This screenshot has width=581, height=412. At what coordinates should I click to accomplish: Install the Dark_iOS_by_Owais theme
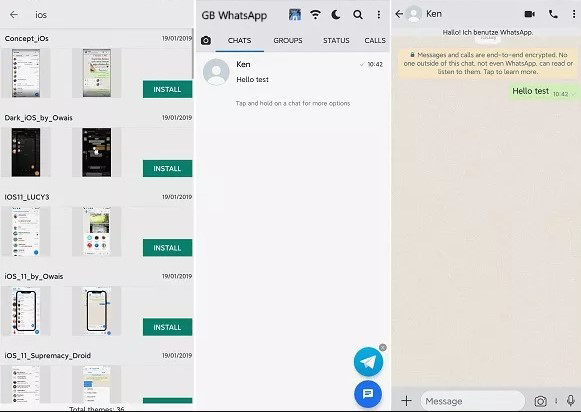click(x=167, y=169)
